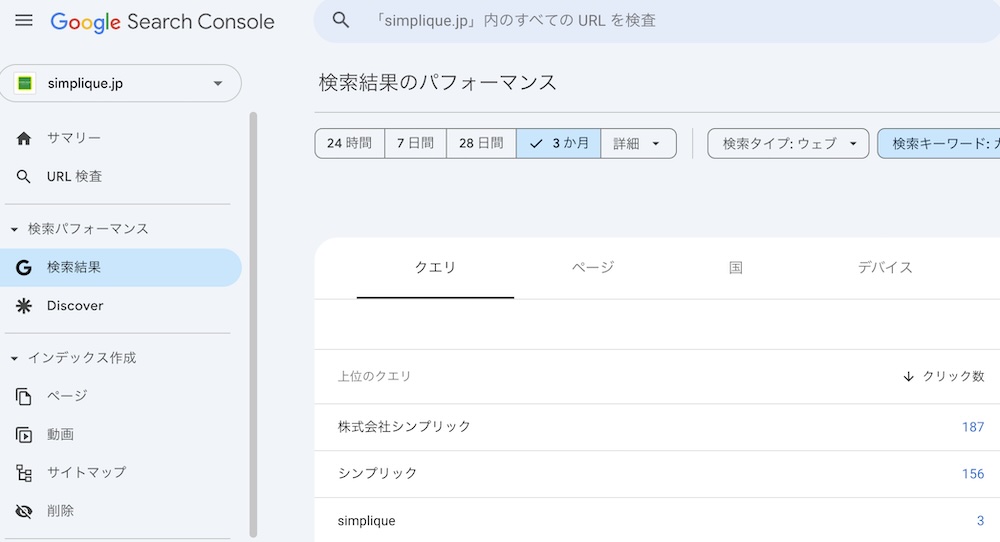Switch to the デバイス tab
Screen dimensions: 1000x542
[x=885, y=268]
